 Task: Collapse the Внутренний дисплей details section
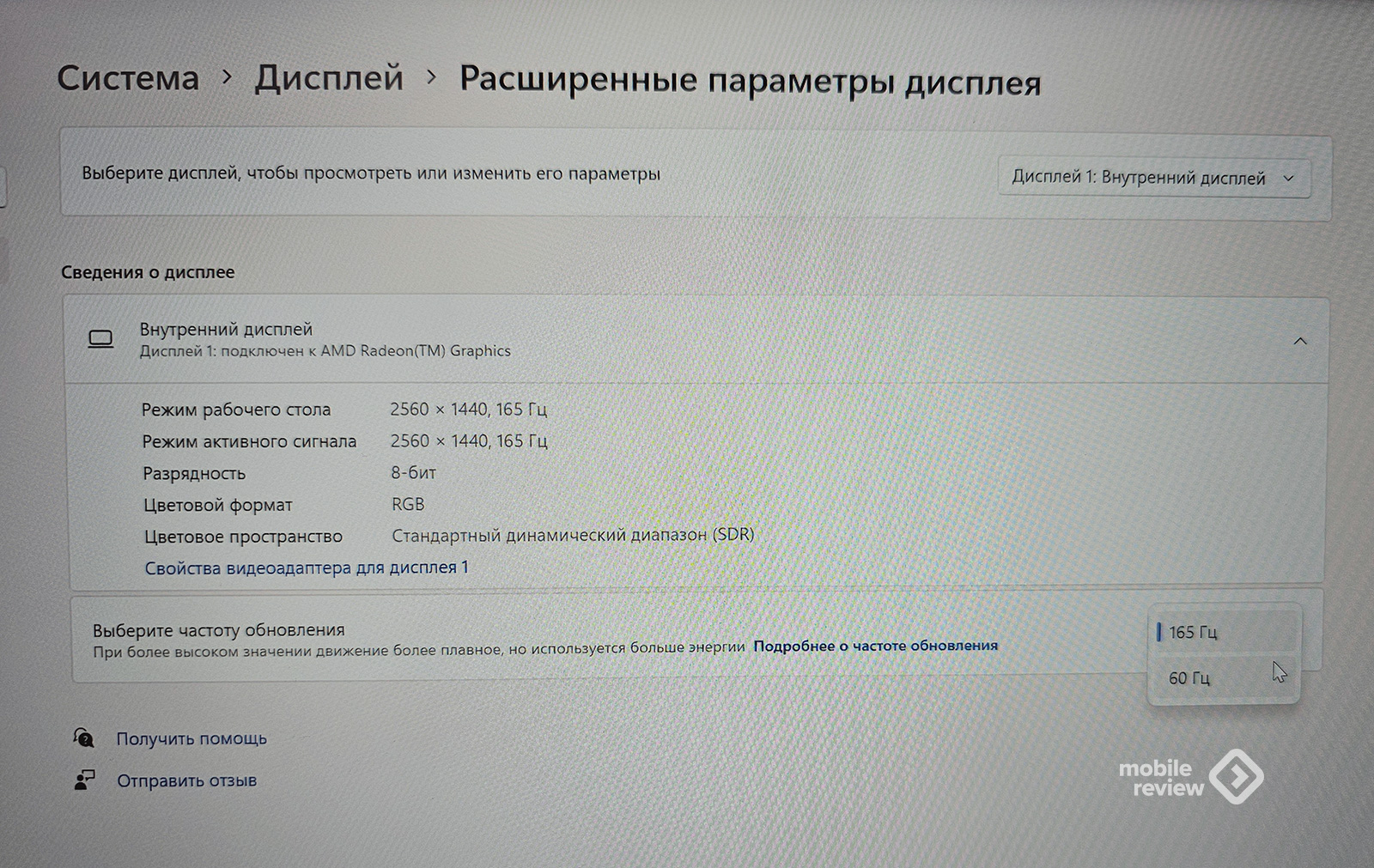point(1300,342)
